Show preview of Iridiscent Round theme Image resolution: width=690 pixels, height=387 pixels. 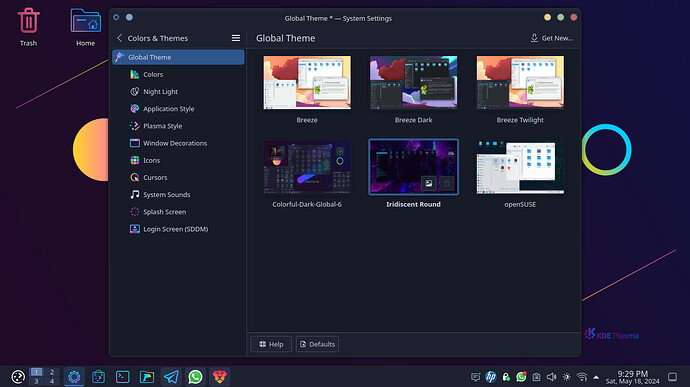click(429, 184)
